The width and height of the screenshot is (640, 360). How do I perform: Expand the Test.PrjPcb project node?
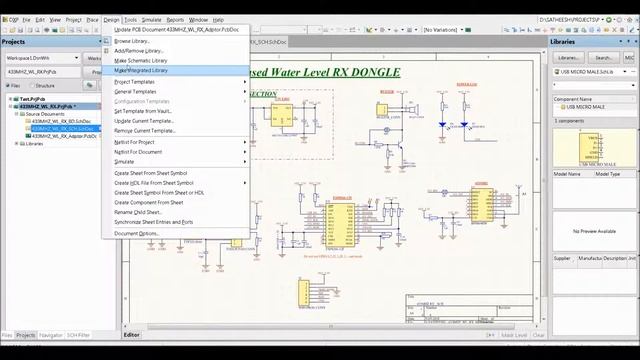coord(10,99)
